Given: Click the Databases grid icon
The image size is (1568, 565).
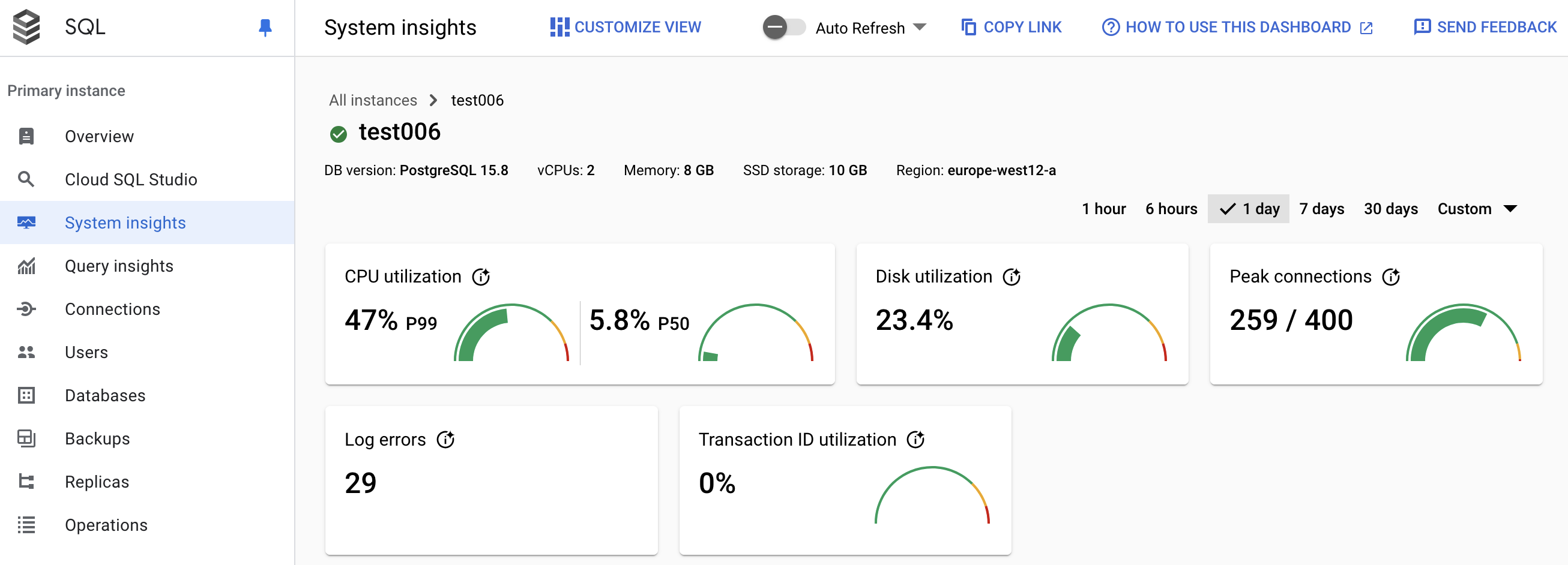Looking at the screenshot, I should [26, 395].
